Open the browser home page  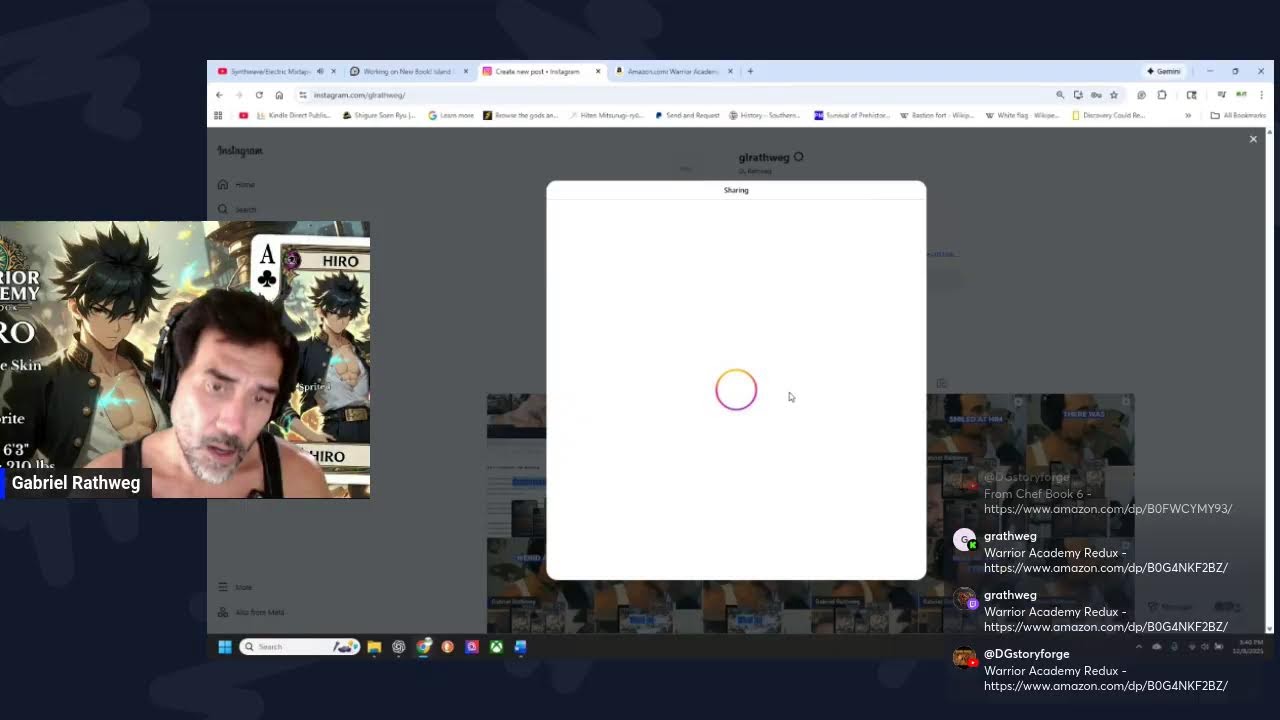pos(279,95)
